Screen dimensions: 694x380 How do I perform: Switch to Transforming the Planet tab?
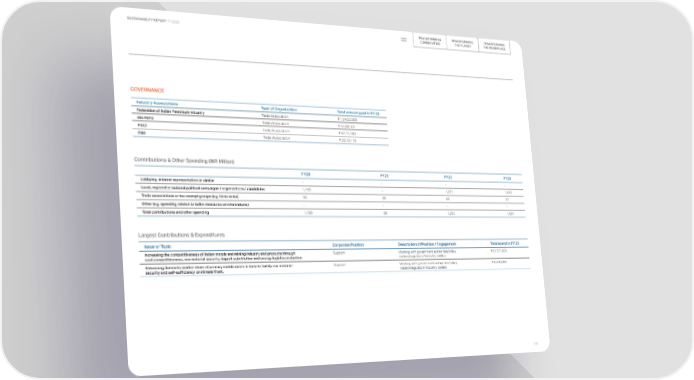coord(462,44)
